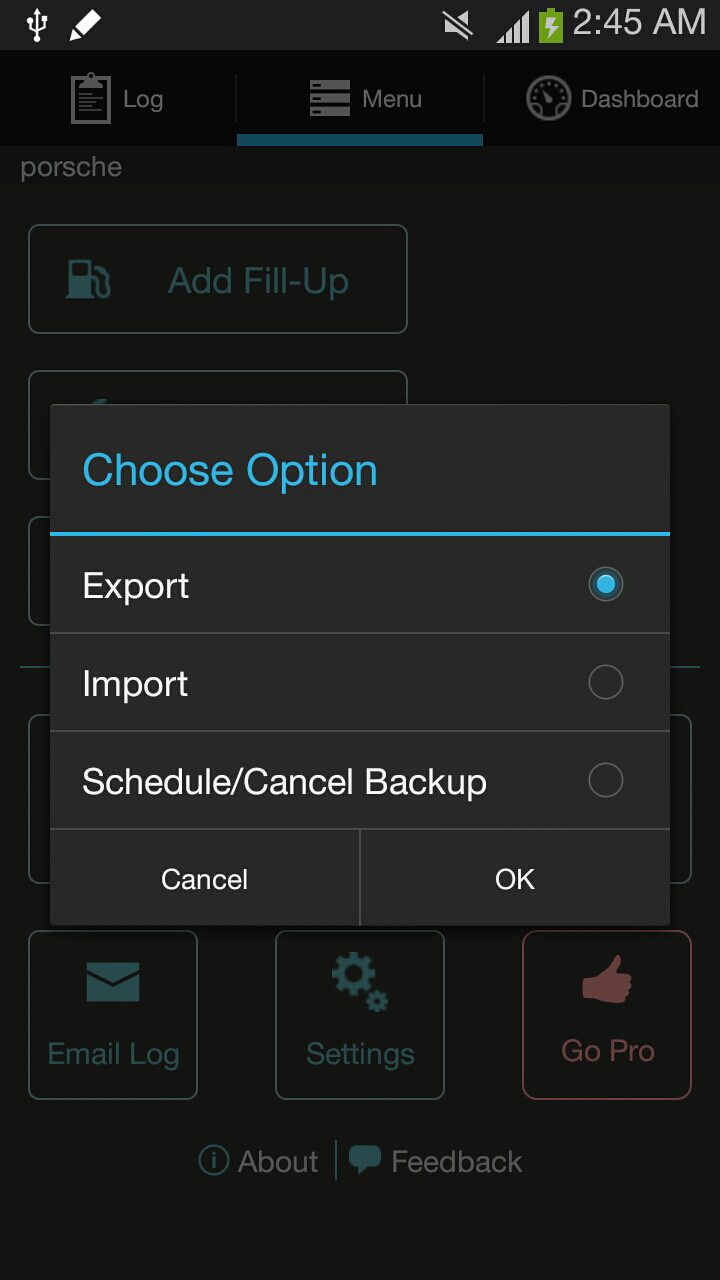Open the Dashboard tab label
Viewport: 720px width, 1280px height.
[x=639, y=98]
